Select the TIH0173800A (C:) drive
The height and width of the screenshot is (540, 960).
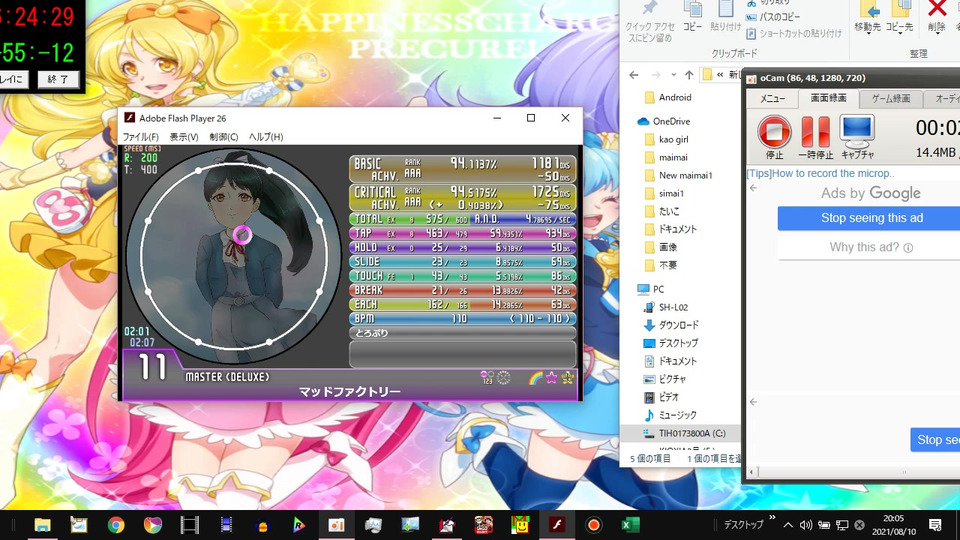(692, 433)
